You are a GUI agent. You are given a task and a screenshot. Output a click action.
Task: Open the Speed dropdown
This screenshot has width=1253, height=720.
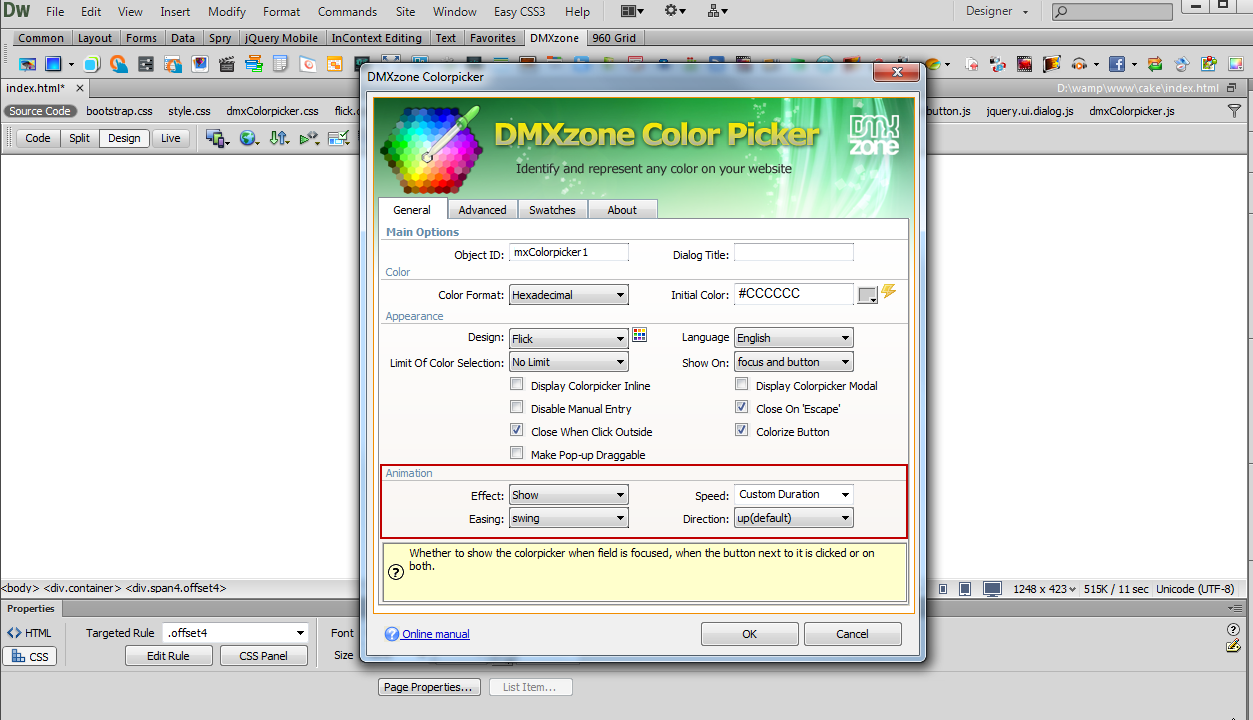(794, 494)
